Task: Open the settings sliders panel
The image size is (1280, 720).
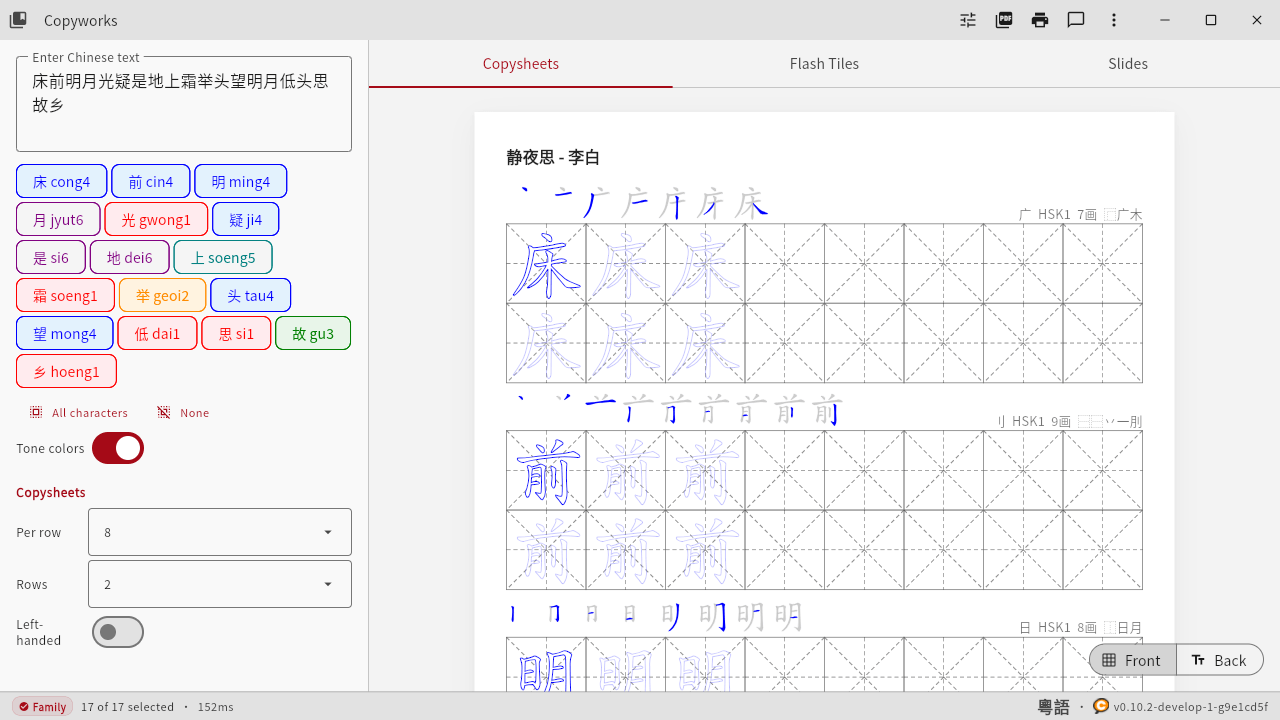Action: (967, 19)
